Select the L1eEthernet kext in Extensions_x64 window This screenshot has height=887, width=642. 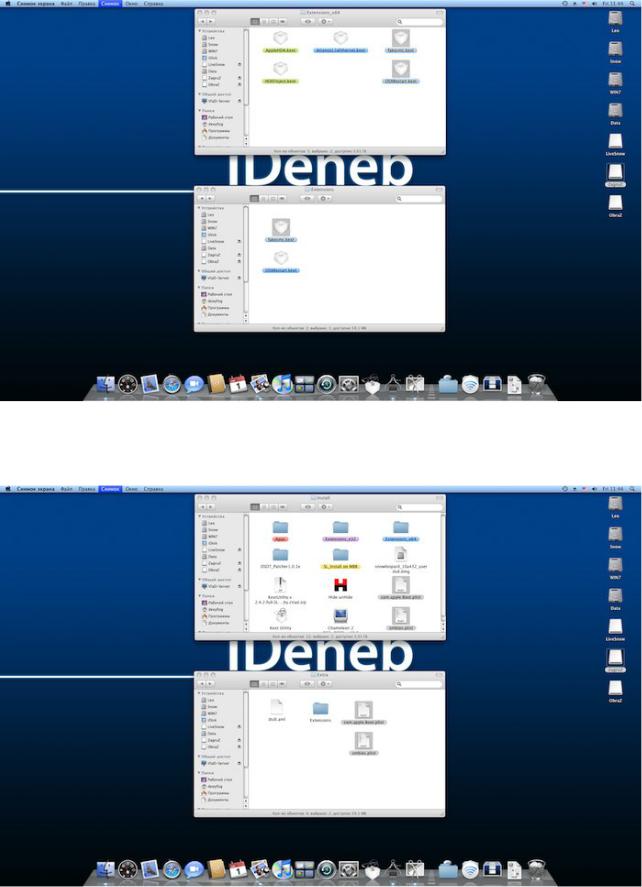[341, 42]
